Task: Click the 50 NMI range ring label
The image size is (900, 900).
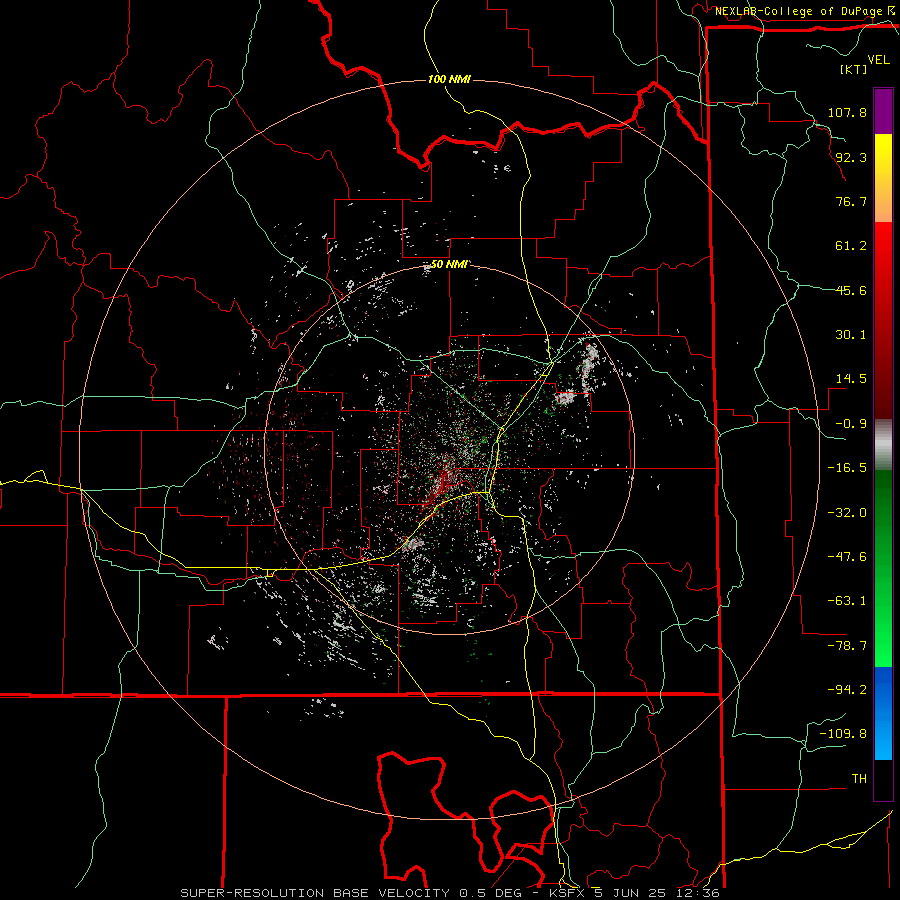Action: tap(449, 265)
